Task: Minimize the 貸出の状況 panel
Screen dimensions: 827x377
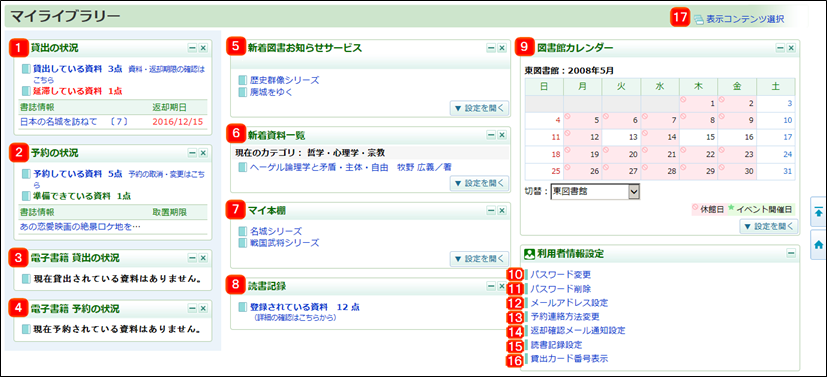Action: (x=193, y=48)
